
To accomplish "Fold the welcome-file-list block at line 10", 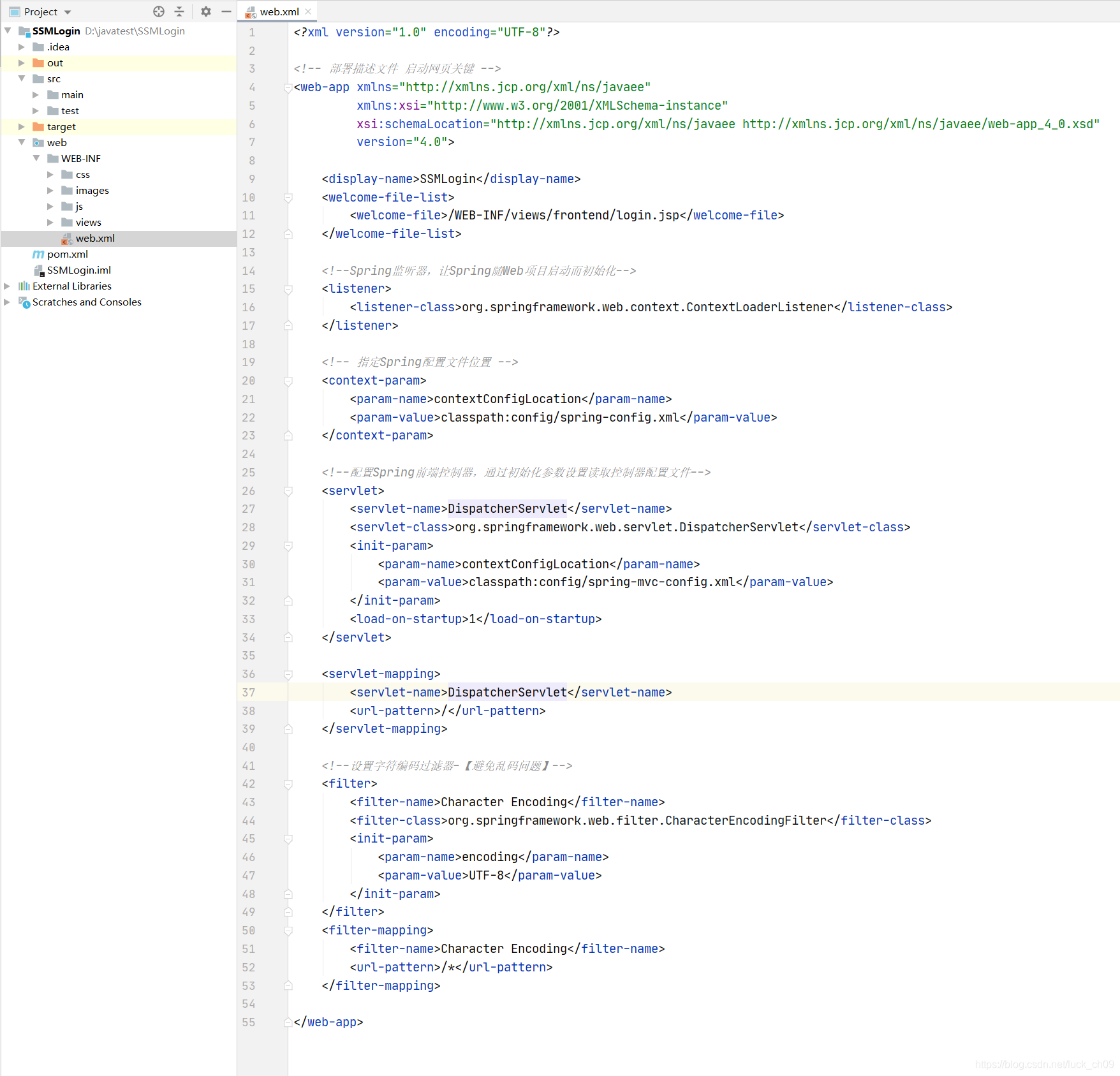I will pos(288,198).
